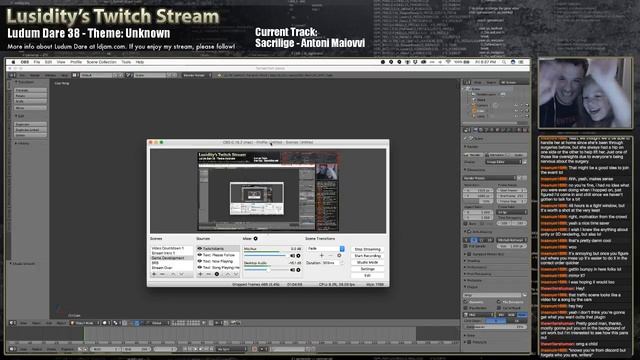Select the Camera object icon in Blender outliner
Viewport: 640px width, 360px height.
coord(474,105)
